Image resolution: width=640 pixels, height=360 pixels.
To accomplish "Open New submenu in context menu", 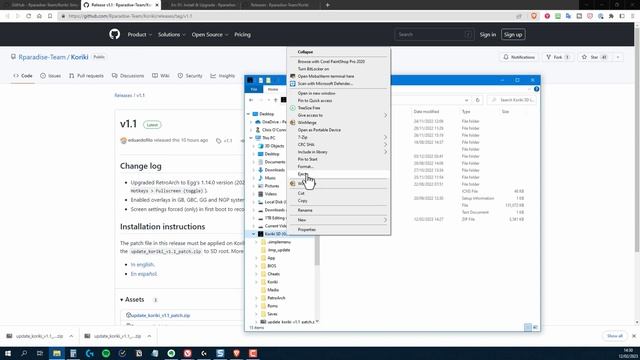I will [338, 220].
